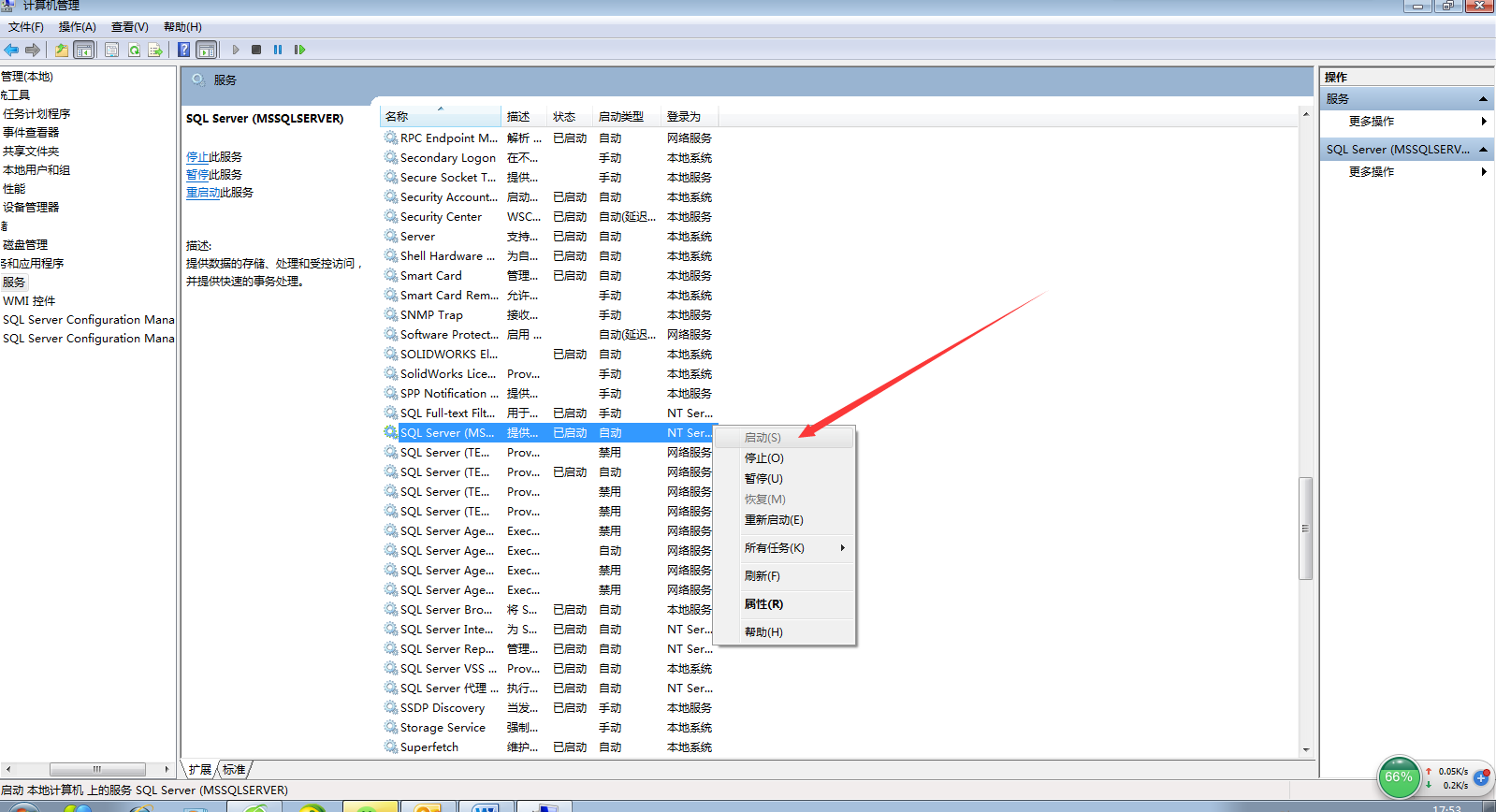Switch to the 标准 tab
Image resolution: width=1496 pixels, height=812 pixels.
click(234, 769)
